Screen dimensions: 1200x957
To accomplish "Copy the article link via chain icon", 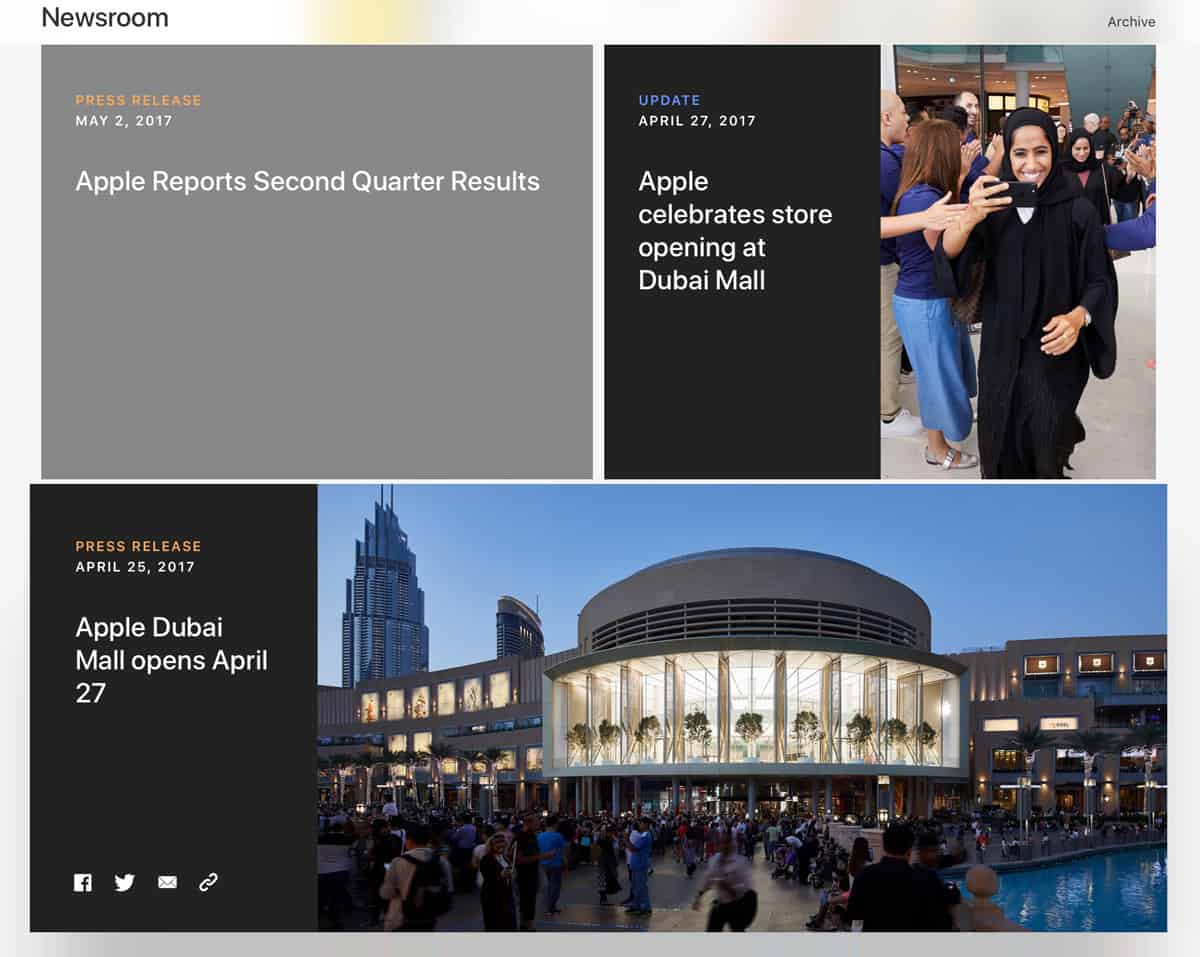I will click(x=209, y=882).
